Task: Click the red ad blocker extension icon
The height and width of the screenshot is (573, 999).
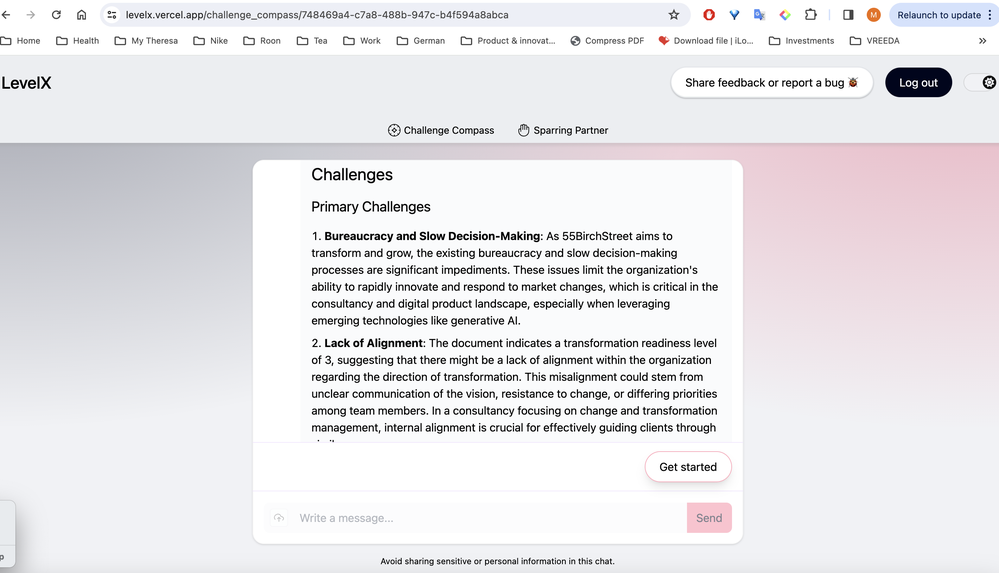Action: point(709,15)
